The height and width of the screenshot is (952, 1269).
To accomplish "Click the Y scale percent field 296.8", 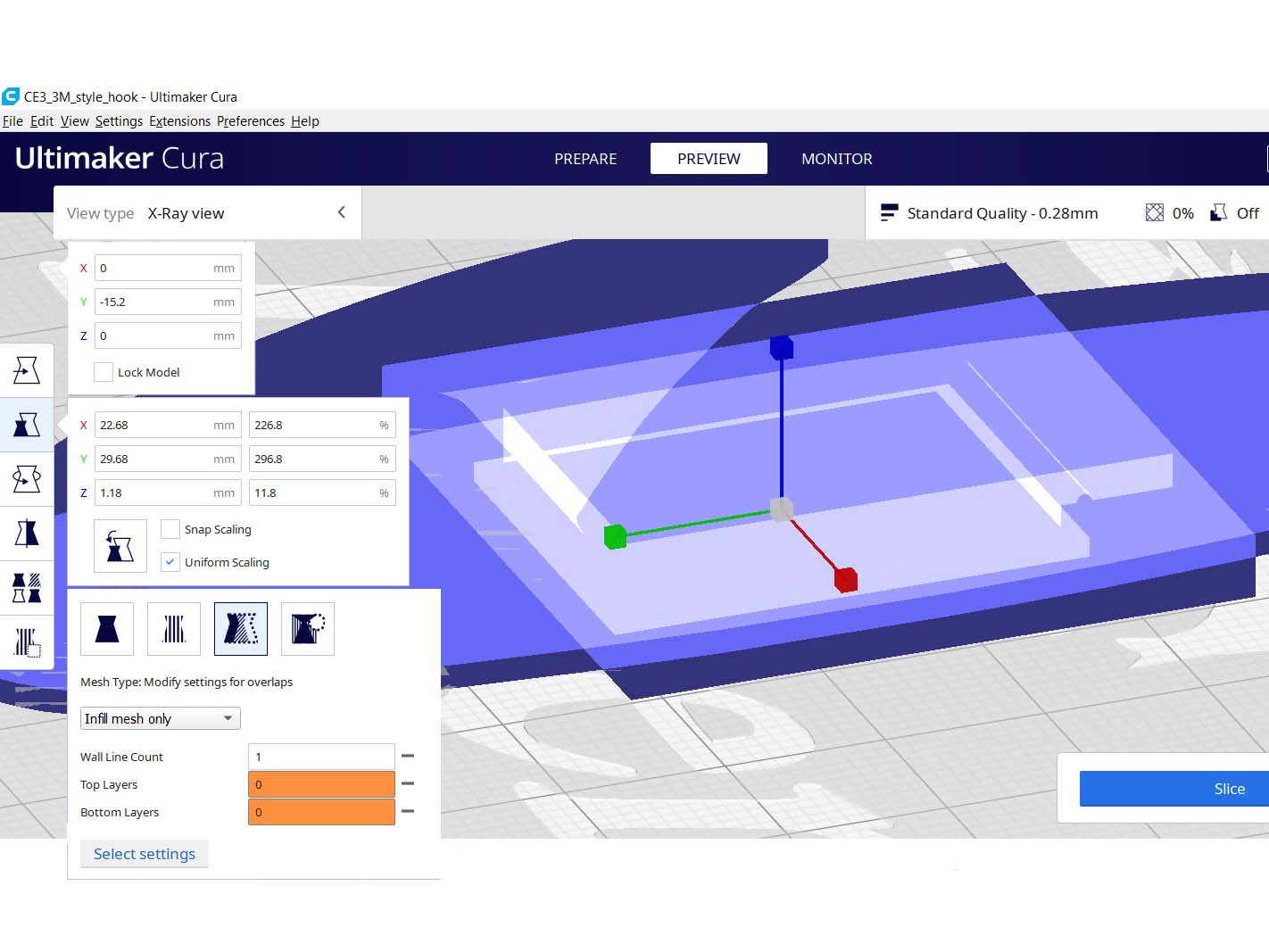I will click(322, 459).
